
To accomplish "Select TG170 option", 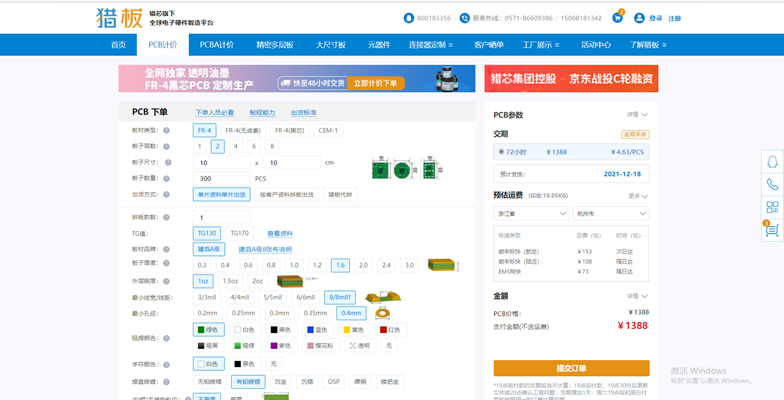I will 240,233.
